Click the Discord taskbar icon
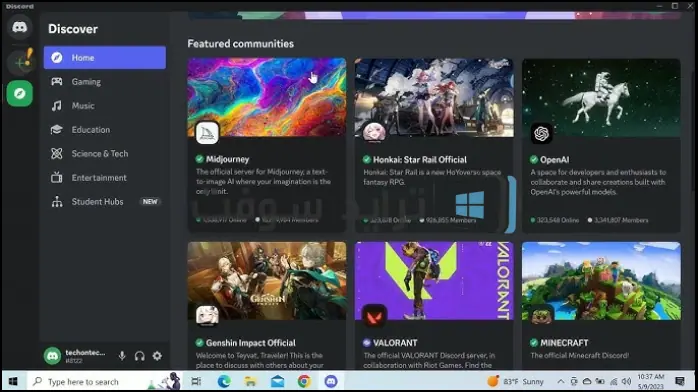 point(331,381)
